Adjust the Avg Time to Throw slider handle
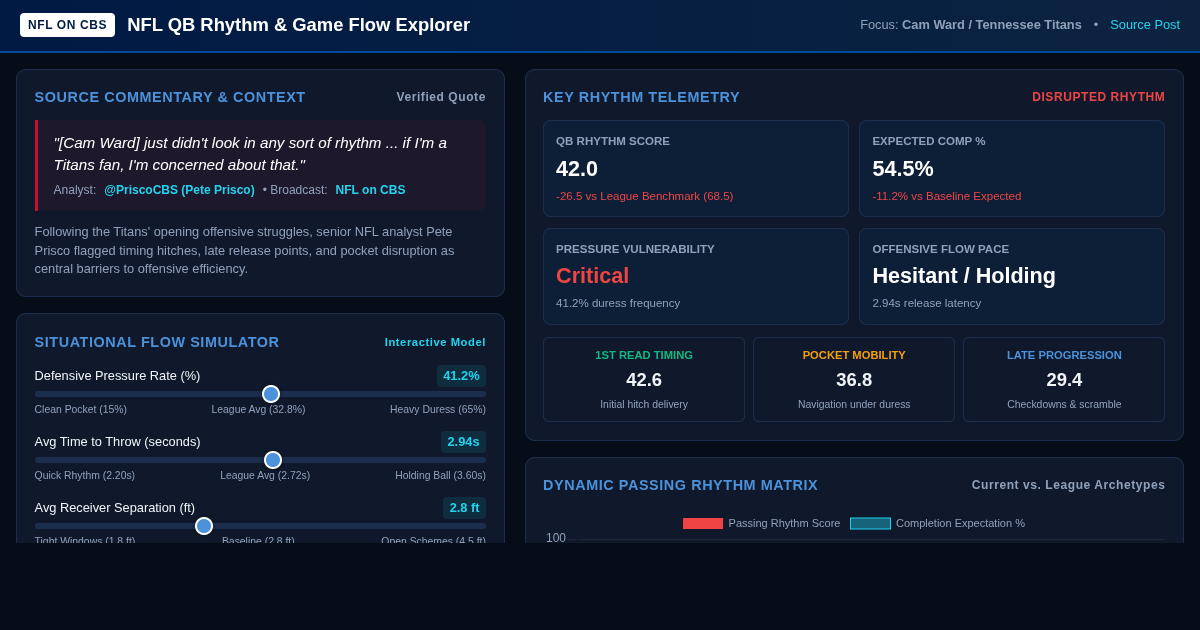The image size is (1200, 630). coord(273,460)
